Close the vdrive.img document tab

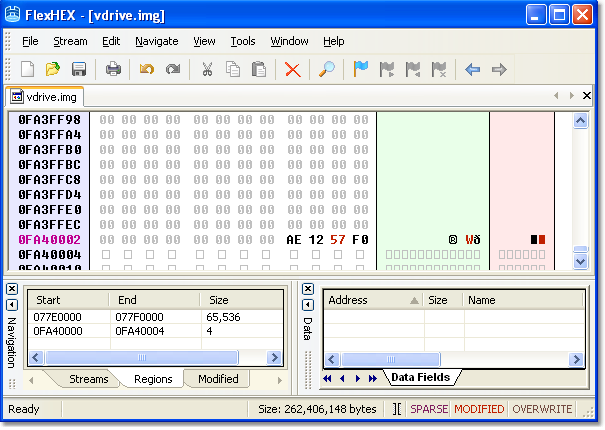[x=586, y=95]
